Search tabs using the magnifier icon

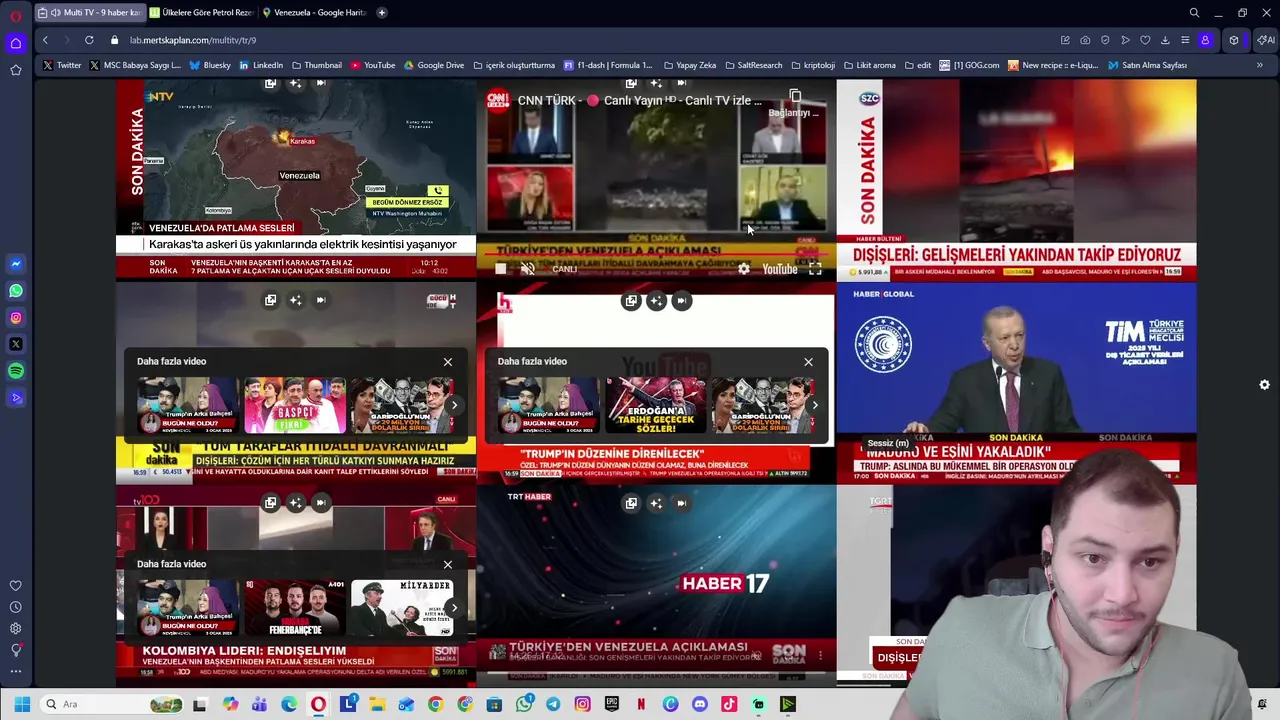pos(1194,13)
